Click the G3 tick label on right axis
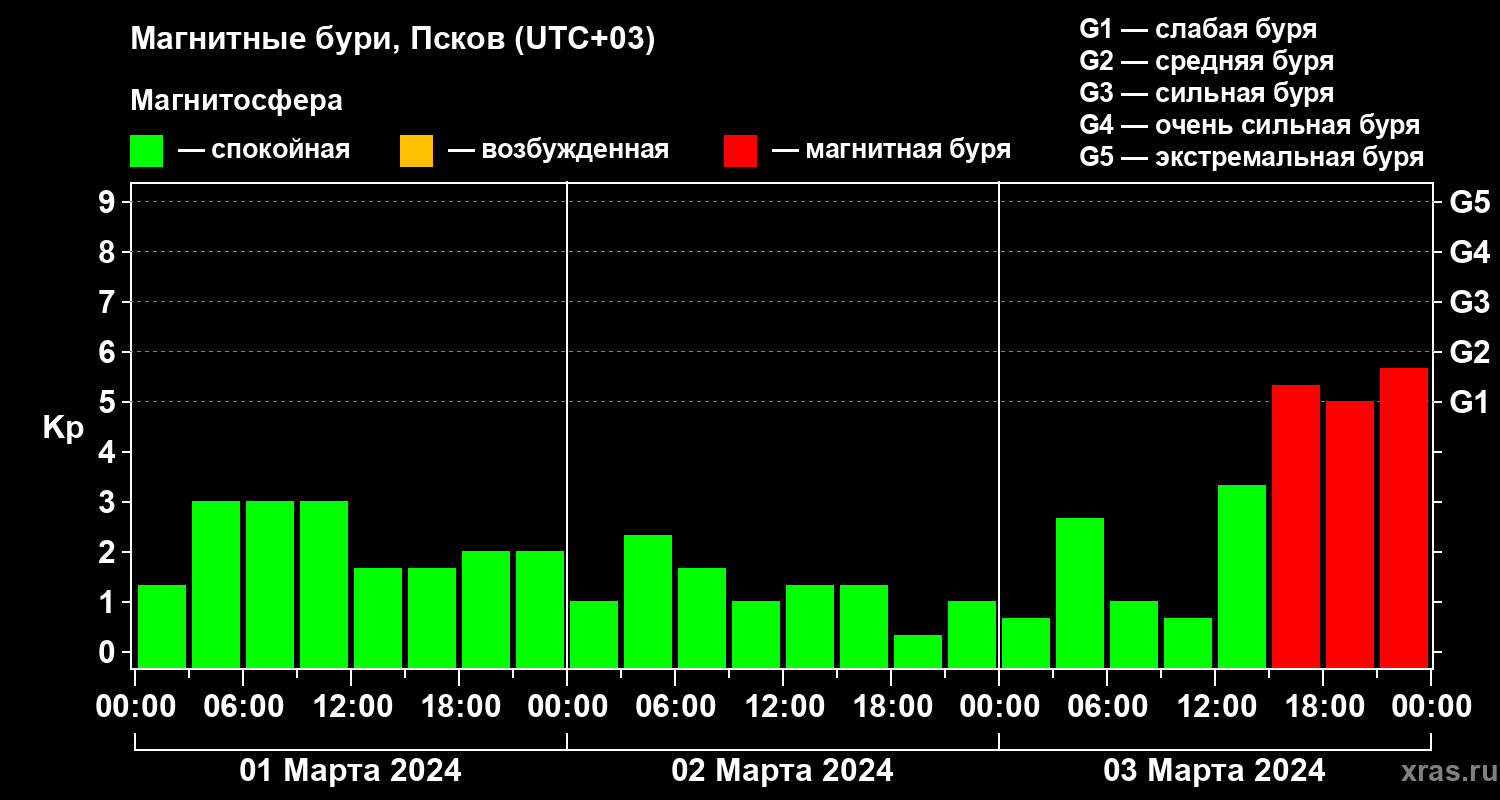1500x800 pixels. (1469, 302)
